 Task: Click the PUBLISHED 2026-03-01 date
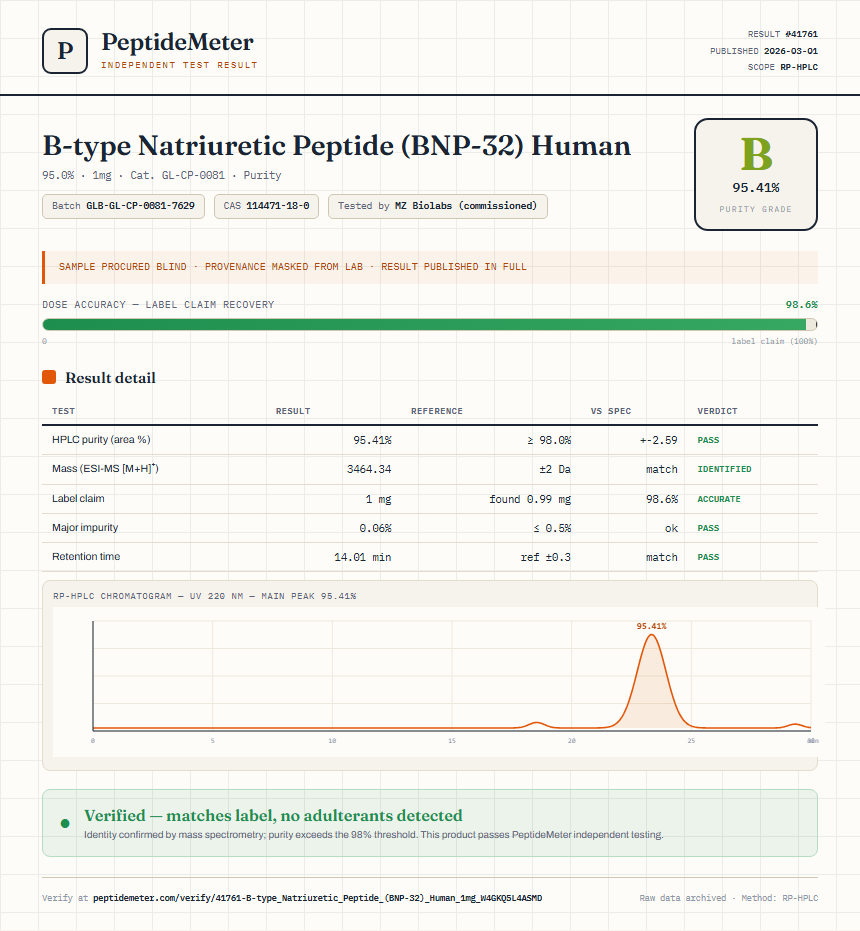tap(764, 51)
